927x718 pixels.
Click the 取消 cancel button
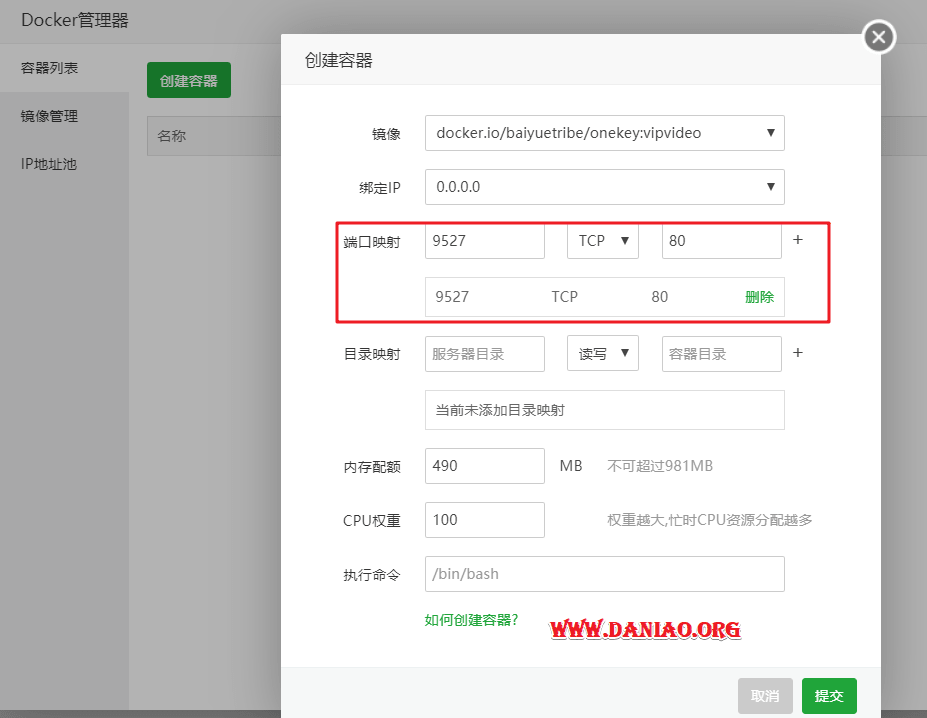[x=765, y=696]
